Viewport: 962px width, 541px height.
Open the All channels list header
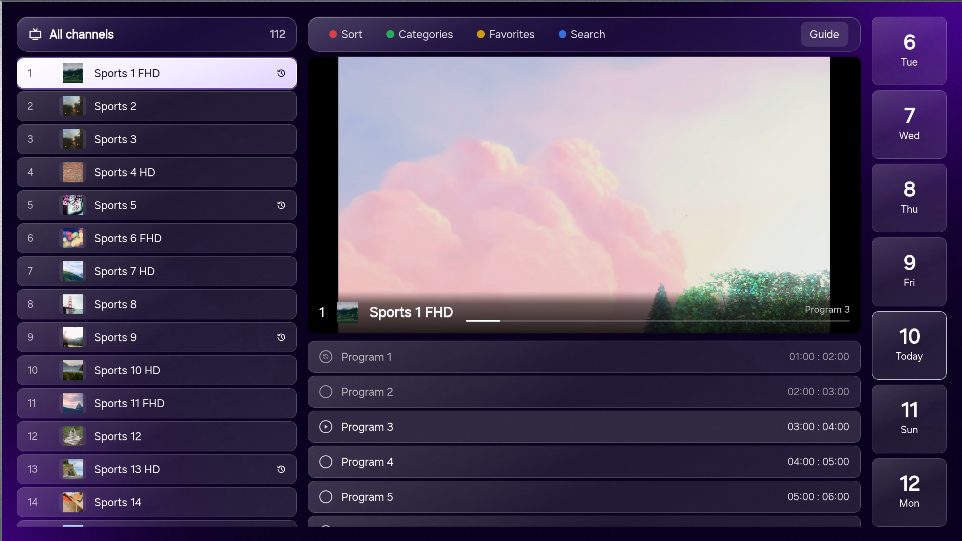pos(157,34)
